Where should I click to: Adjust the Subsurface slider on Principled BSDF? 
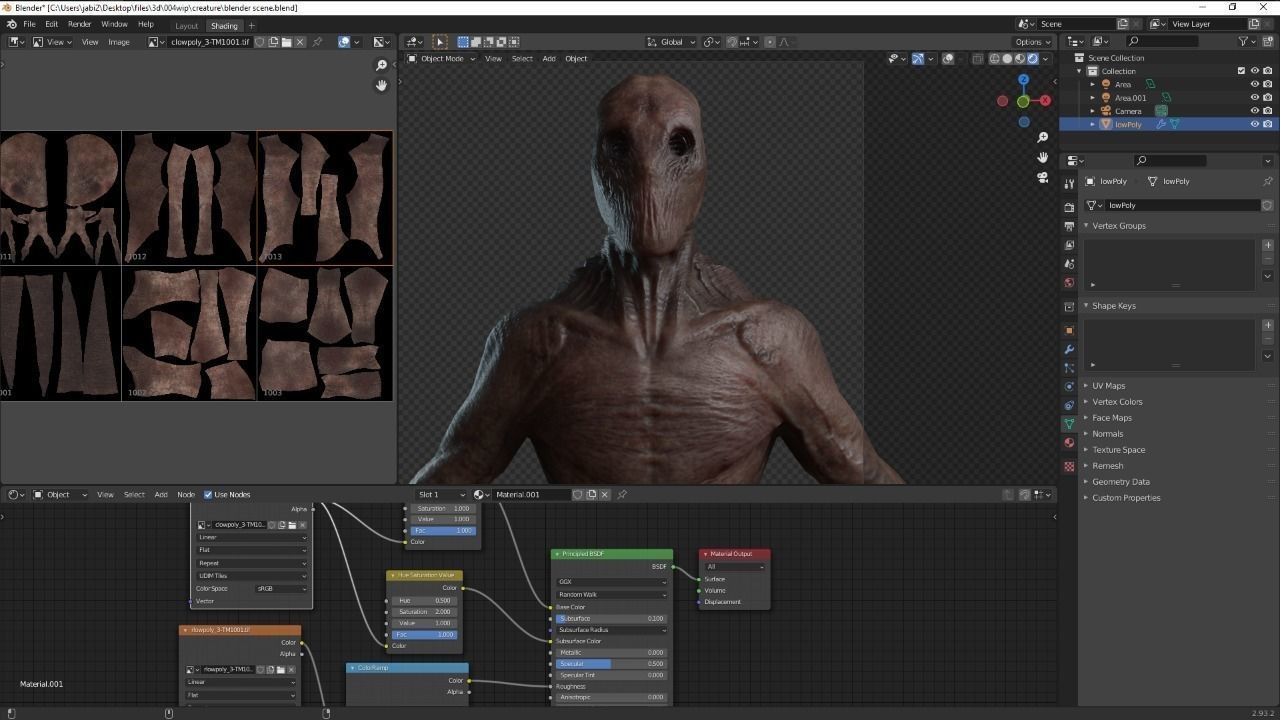(x=611, y=618)
